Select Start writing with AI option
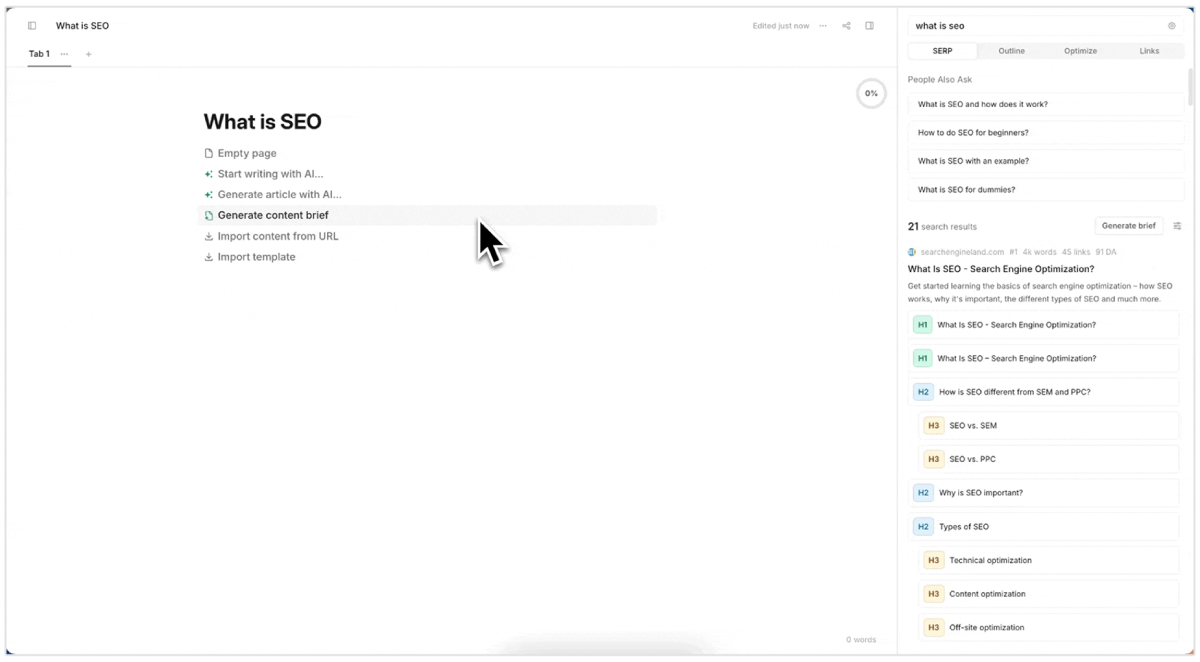The width and height of the screenshot is (1200, 662). tap(270, 174)
